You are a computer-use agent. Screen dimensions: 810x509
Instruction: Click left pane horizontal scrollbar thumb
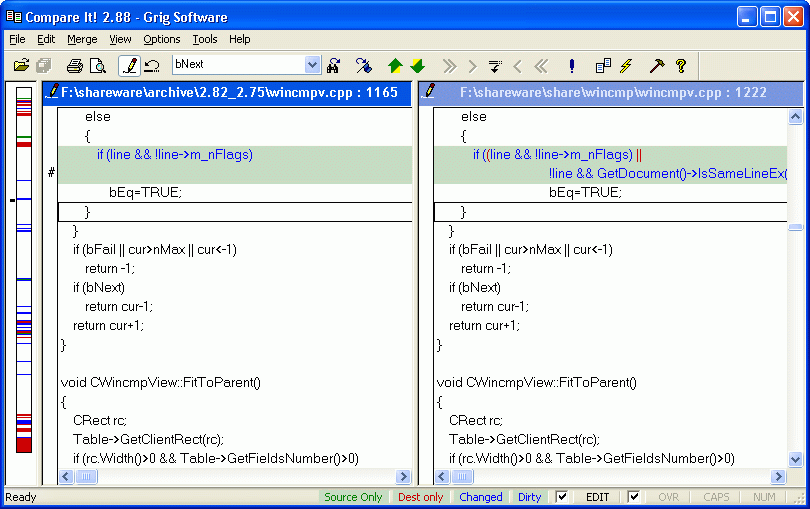tap(86, 476)
